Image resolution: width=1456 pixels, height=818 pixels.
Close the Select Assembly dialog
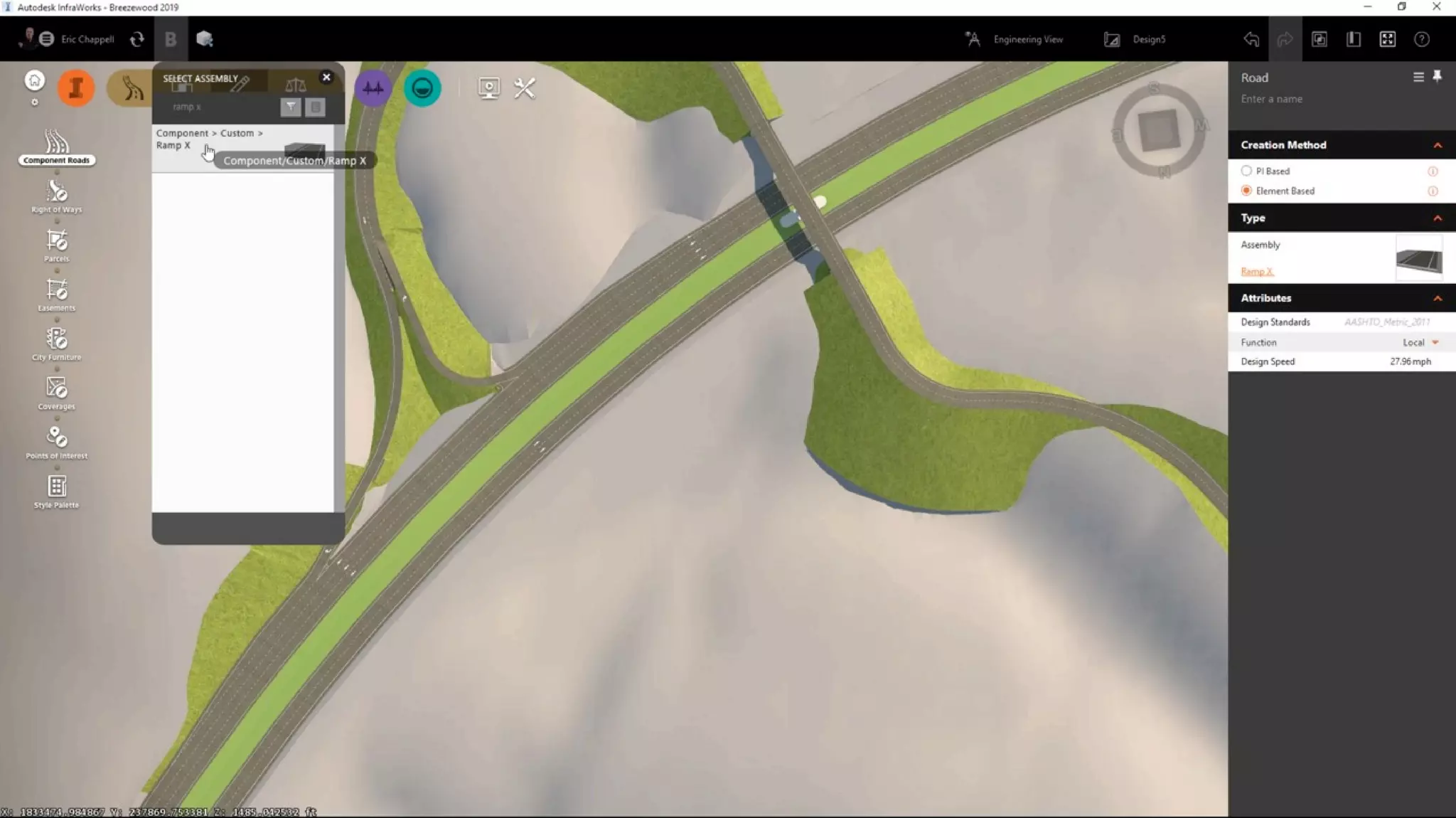click(326, 77)
